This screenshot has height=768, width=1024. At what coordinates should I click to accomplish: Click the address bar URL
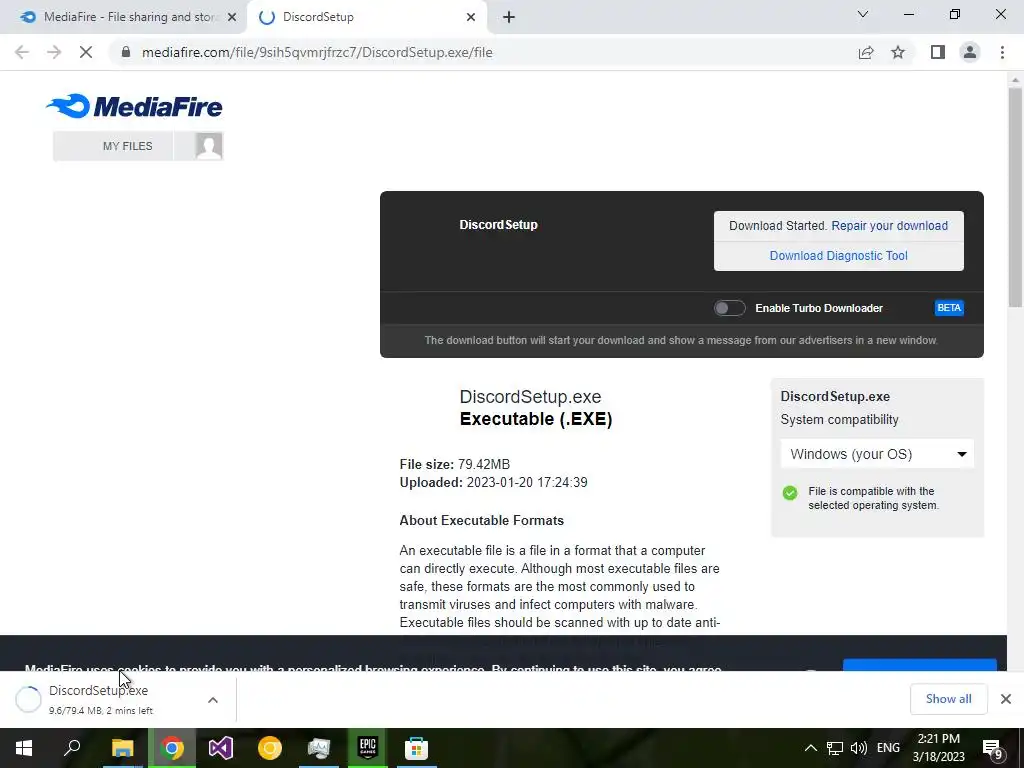tap(317, 52)
